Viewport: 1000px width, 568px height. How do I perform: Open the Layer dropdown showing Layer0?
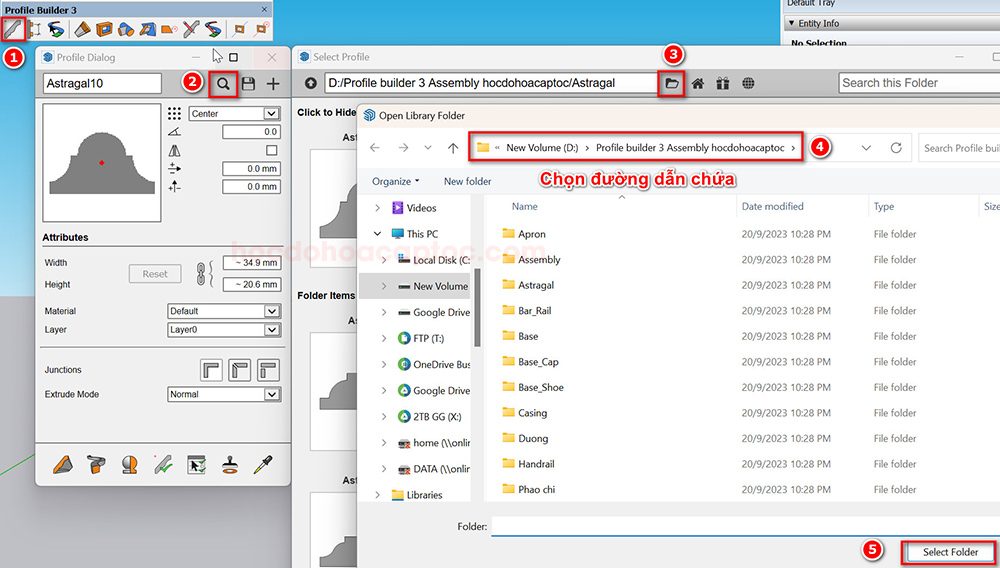tap(224, 330)
